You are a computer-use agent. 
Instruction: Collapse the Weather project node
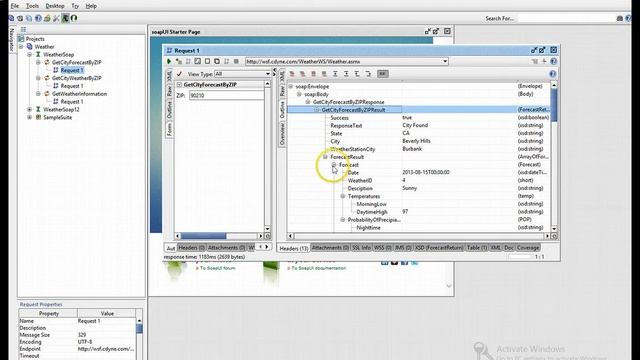coord(21,47)
